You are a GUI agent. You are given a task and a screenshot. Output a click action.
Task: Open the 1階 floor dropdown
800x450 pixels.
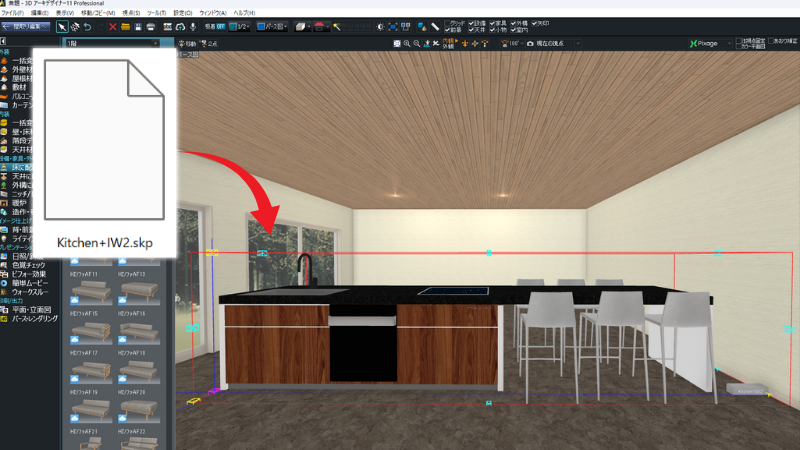[112, 43]
